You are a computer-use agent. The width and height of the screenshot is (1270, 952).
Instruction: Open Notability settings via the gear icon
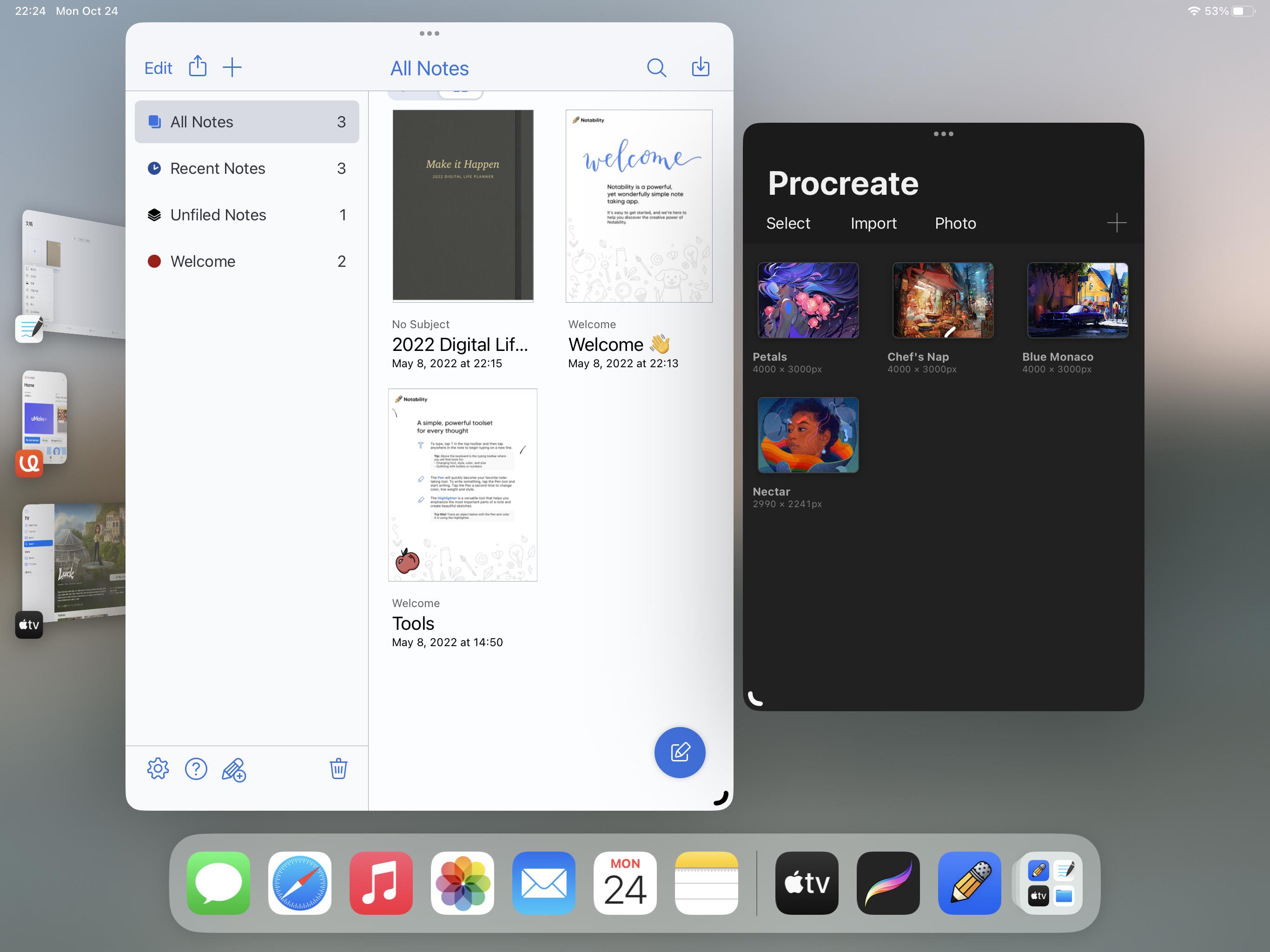click(158, 769)
